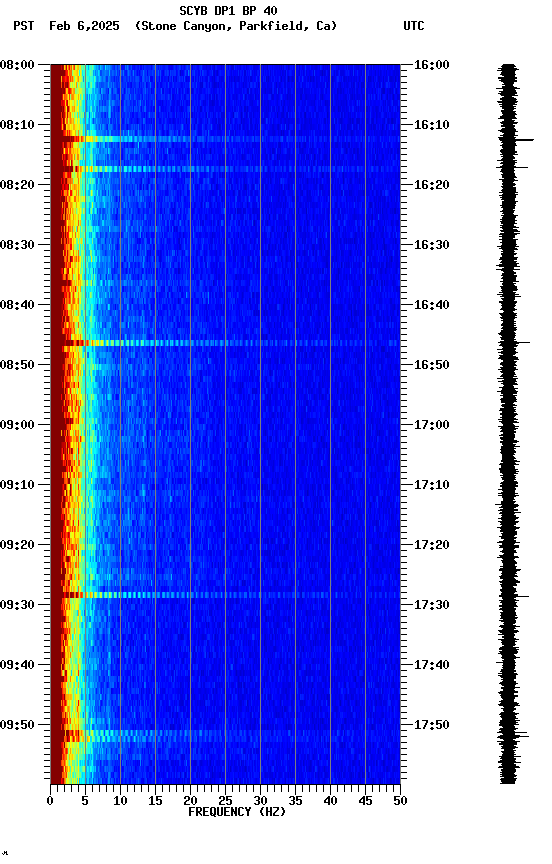
Task: Click the spectrogram event streak near 17:28 UTC
Action: (225, 595)
